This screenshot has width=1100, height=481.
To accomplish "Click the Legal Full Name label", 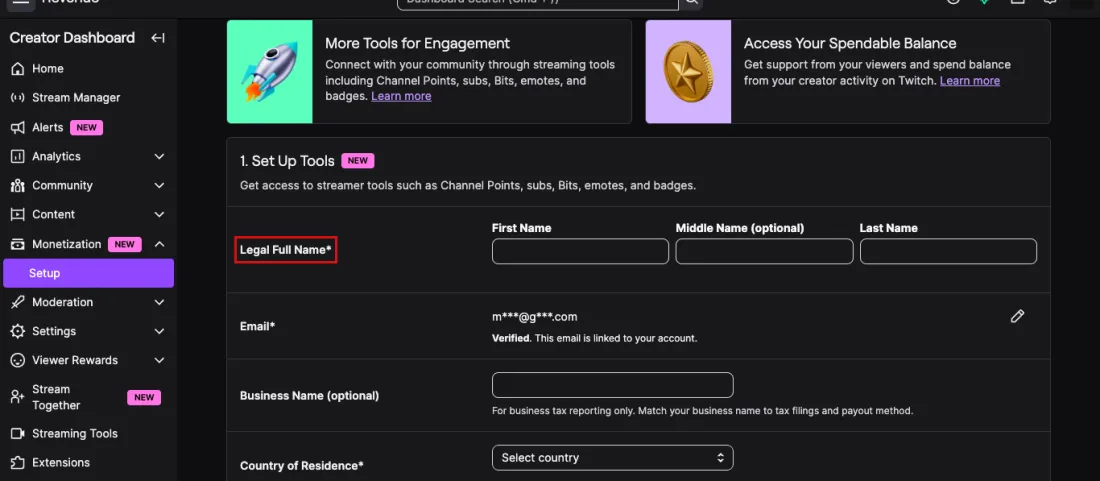I will [286, 250].
